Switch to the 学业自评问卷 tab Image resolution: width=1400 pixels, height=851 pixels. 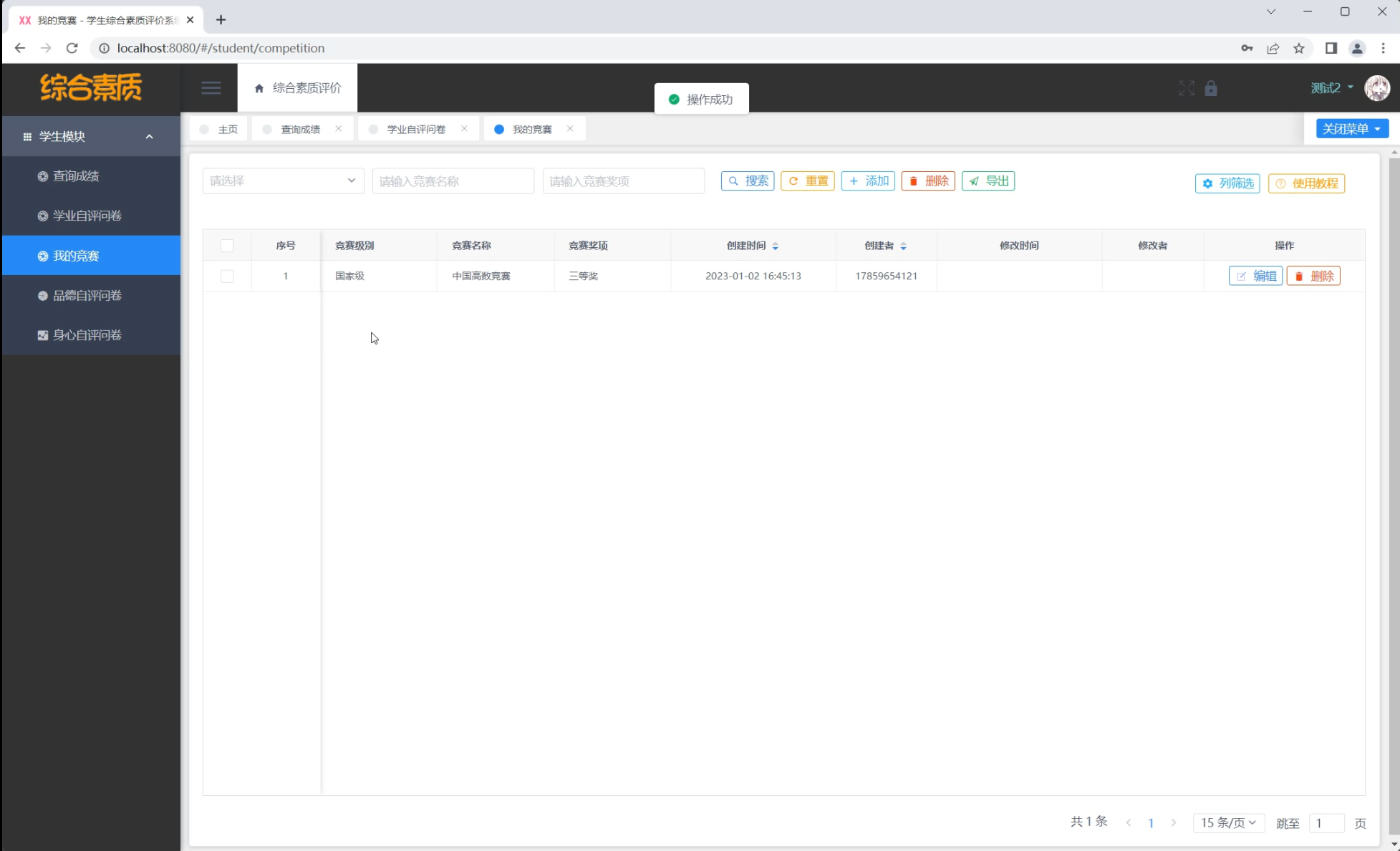(416, 129)
